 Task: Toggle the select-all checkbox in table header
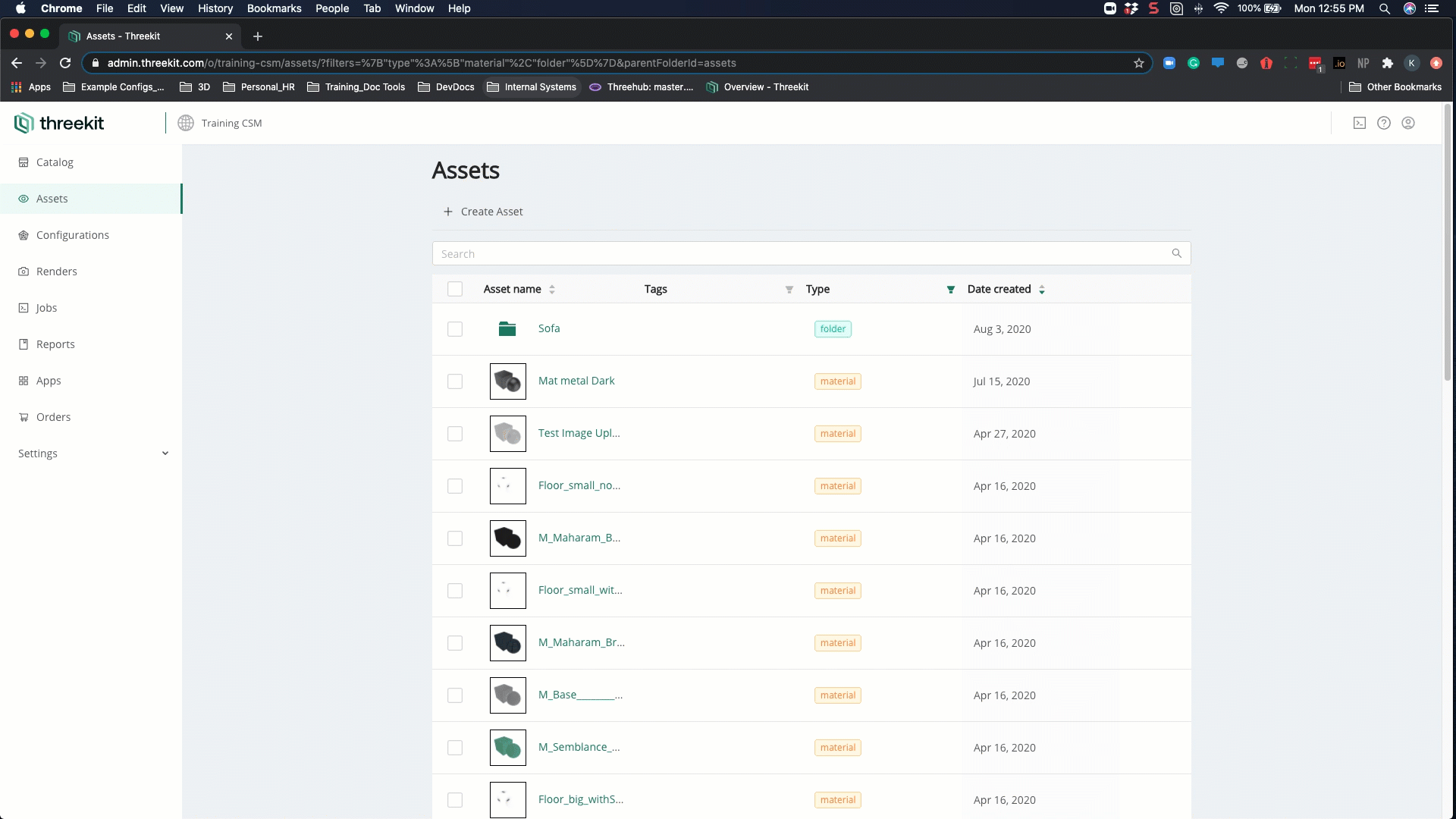(454, 289)
